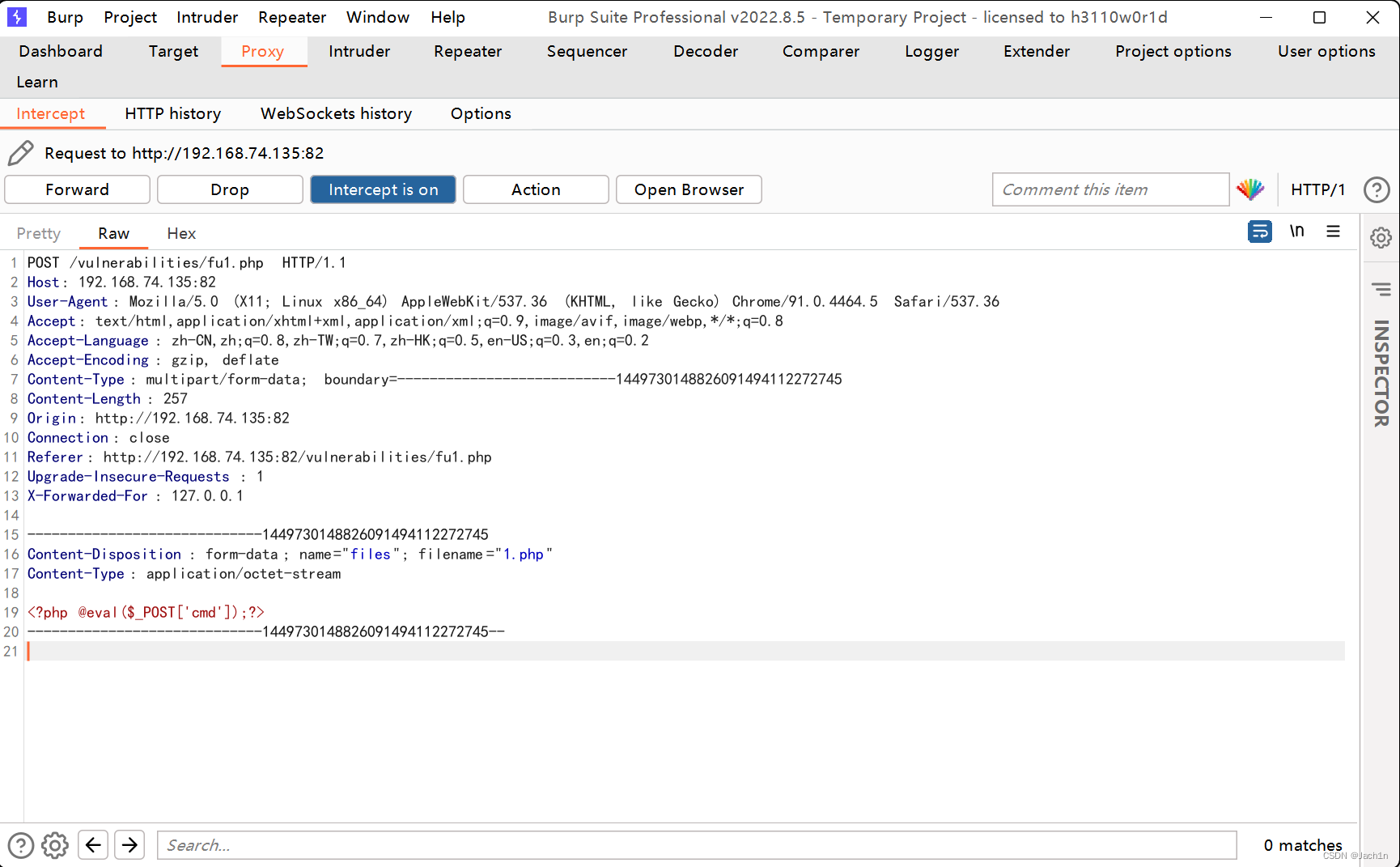
Task: Switch to the Decoder tab
Action: click(706, 51)
